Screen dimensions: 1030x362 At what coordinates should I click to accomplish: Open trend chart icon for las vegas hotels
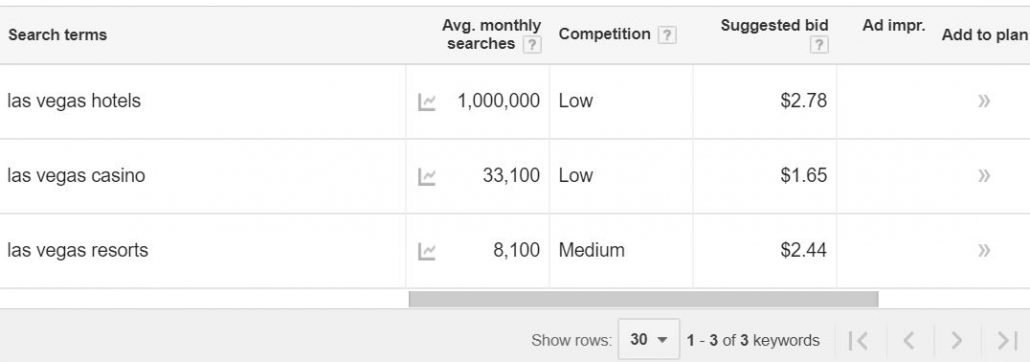click(x=426, y=102)
